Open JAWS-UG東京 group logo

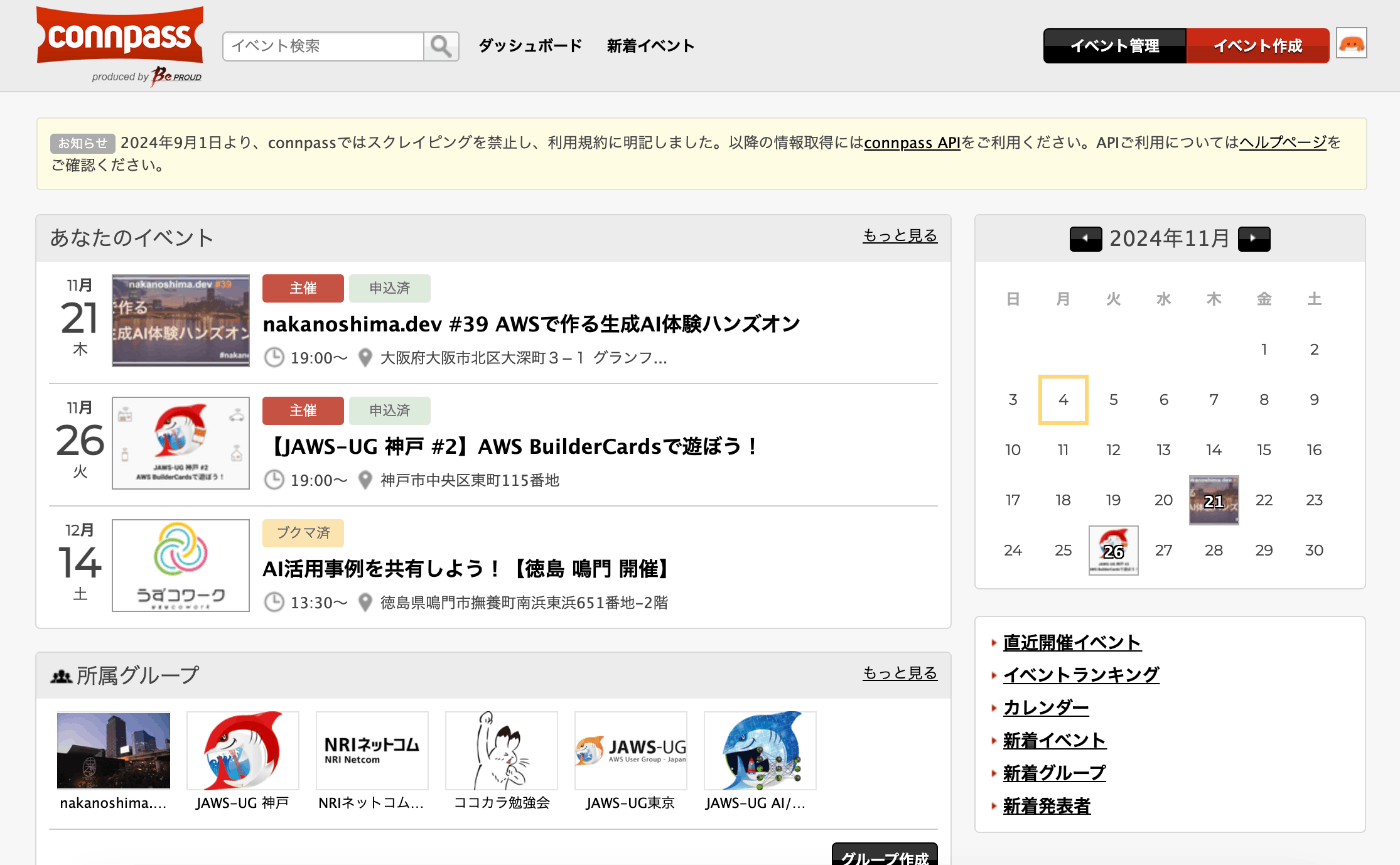pyautogui.click(x=631, y=751)
